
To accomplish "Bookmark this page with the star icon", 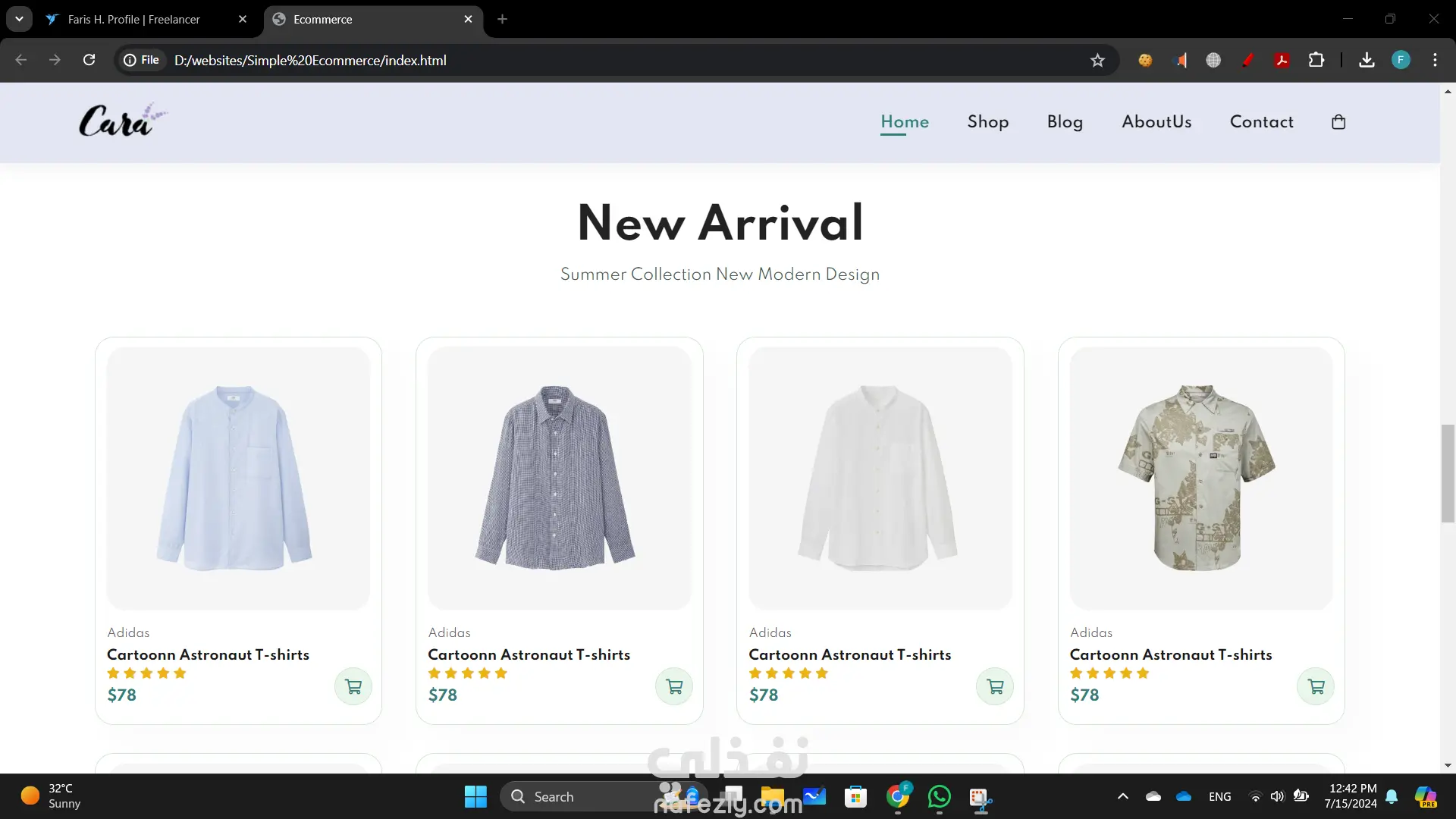I will (1097, 61).
